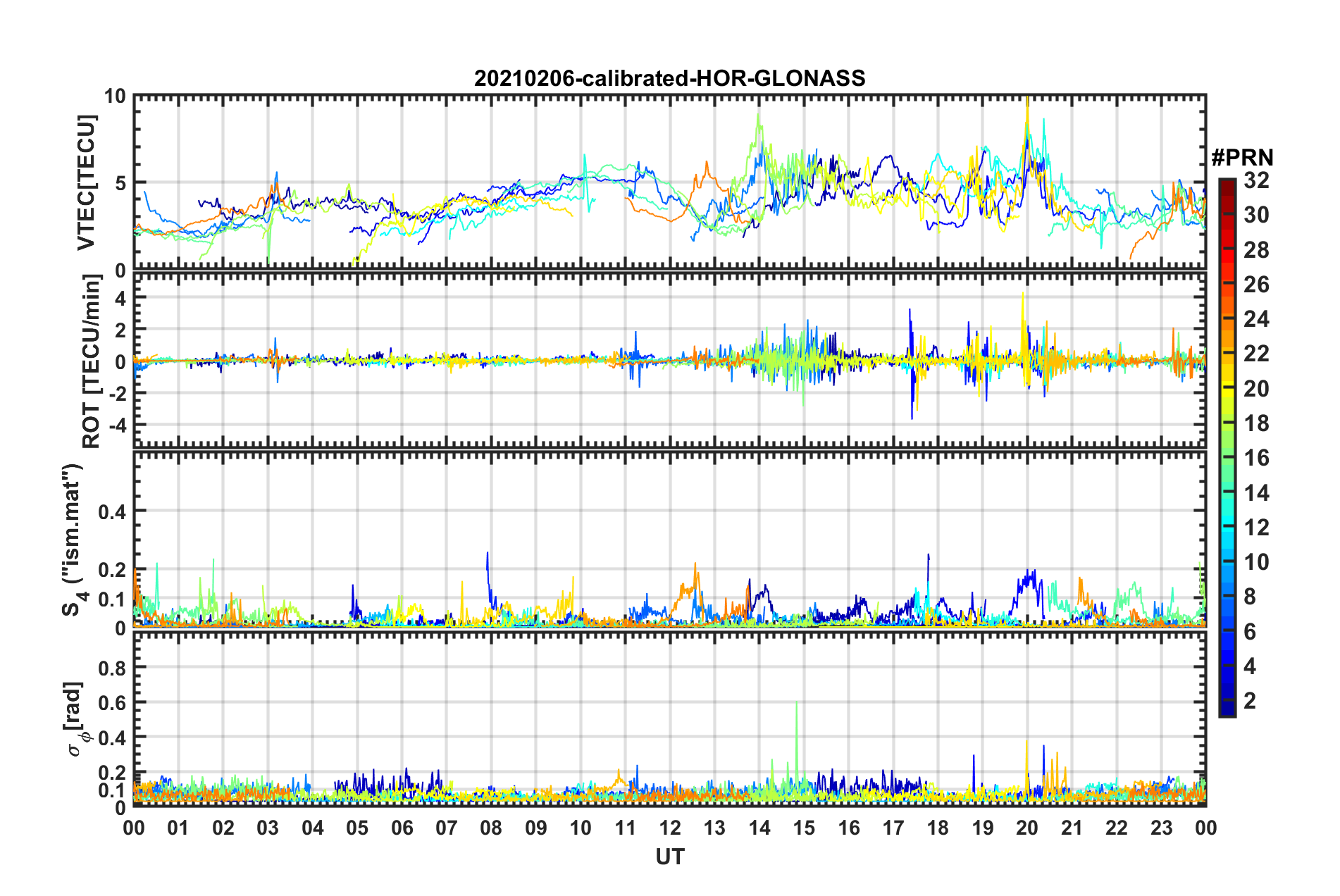Click the sigma phi plot panel
The image size is (1340, 896).
669,718
